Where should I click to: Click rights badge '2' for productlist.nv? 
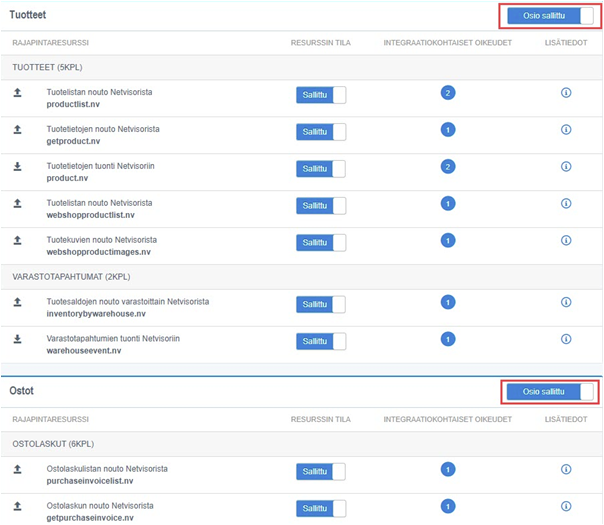pyautogui.click(x=448, y=93)
